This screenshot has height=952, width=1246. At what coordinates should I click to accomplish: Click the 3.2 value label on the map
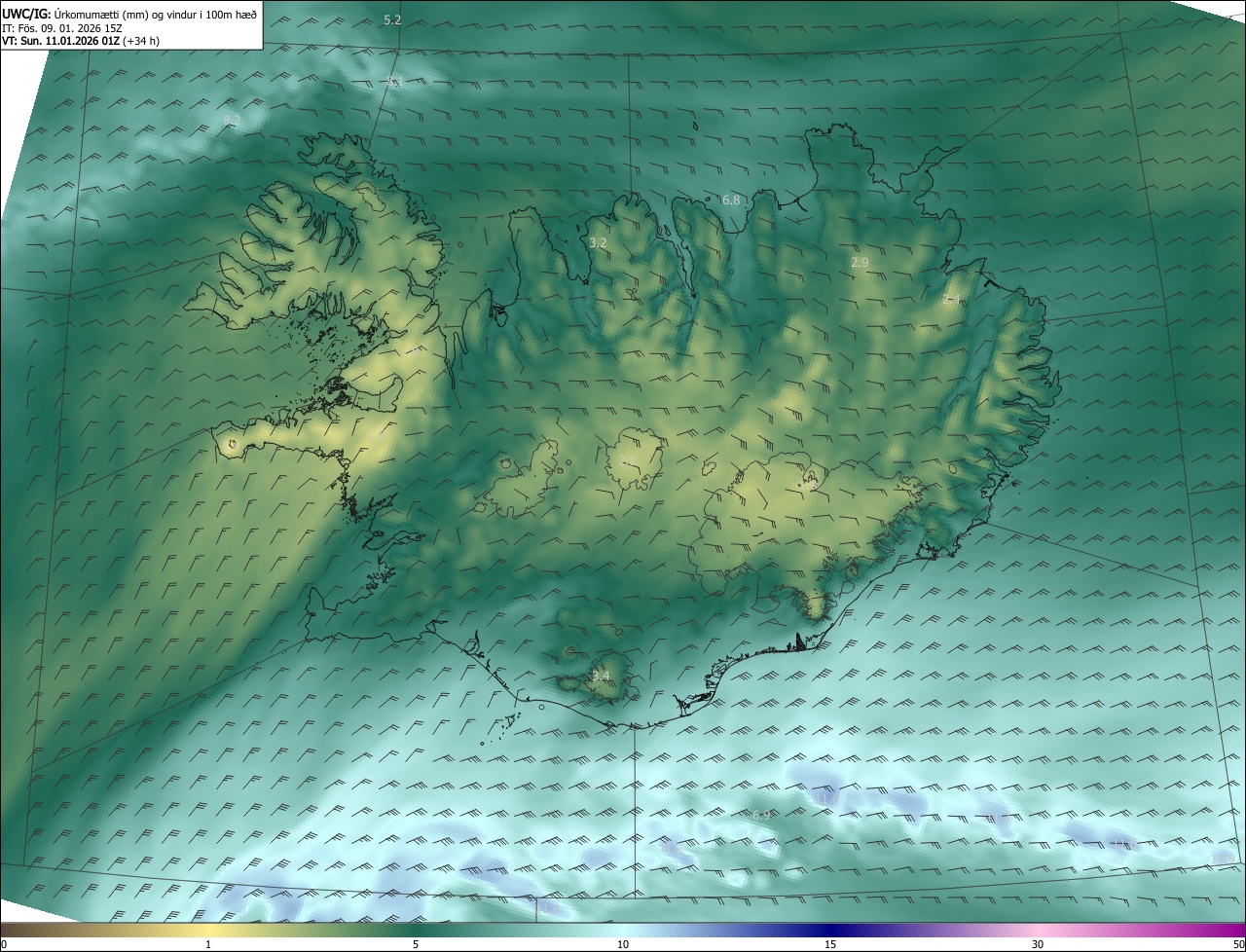pos(599,242)
